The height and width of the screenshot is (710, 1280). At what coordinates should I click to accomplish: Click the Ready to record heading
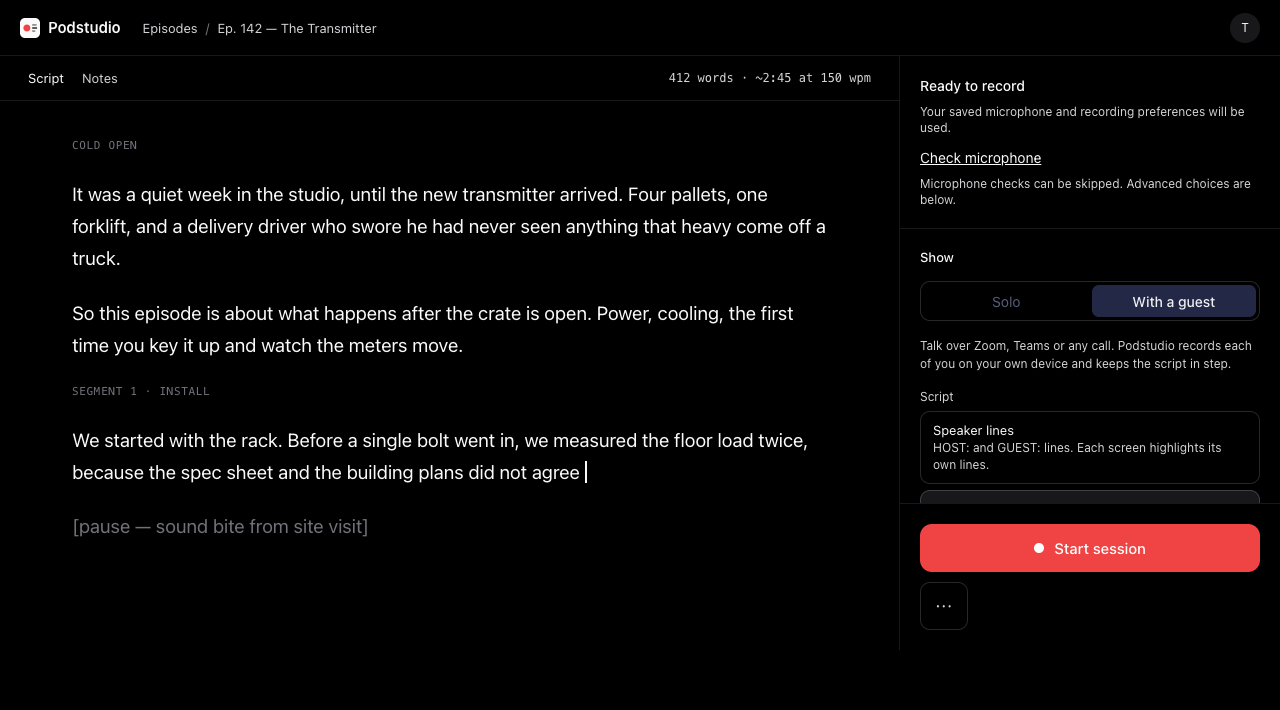[972, 86]
